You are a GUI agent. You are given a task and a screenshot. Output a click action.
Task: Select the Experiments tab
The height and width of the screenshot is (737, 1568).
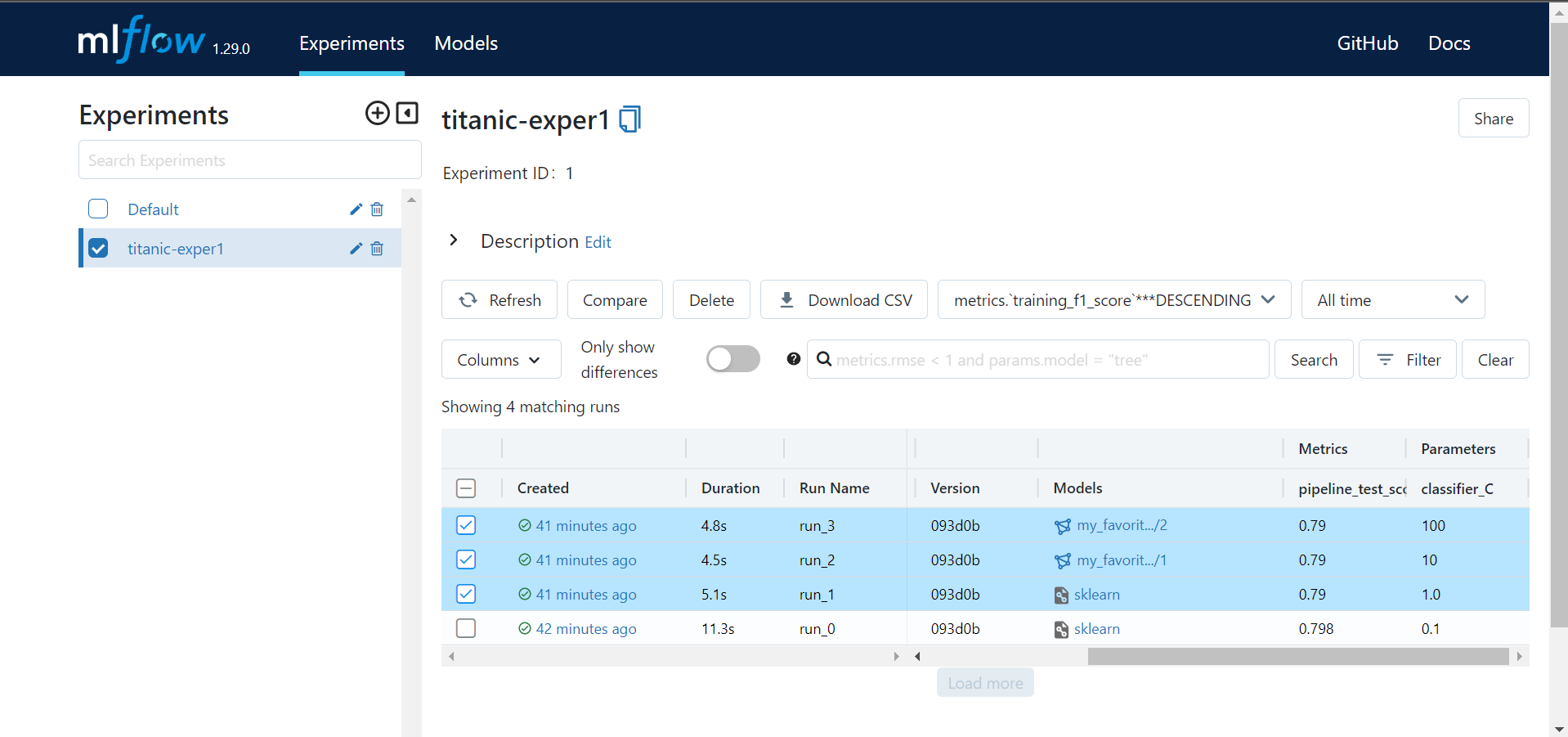click(x=351, y=43)
